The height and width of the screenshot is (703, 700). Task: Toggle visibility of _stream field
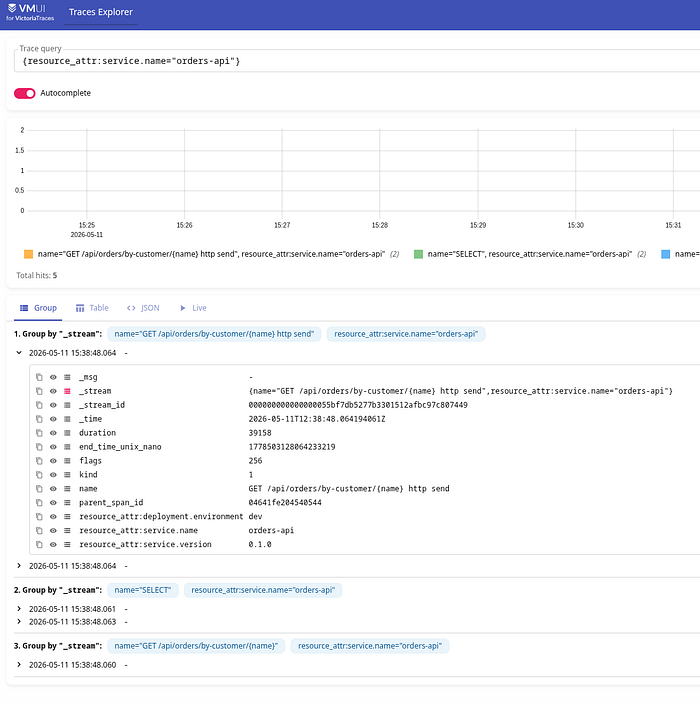[53, 391]
